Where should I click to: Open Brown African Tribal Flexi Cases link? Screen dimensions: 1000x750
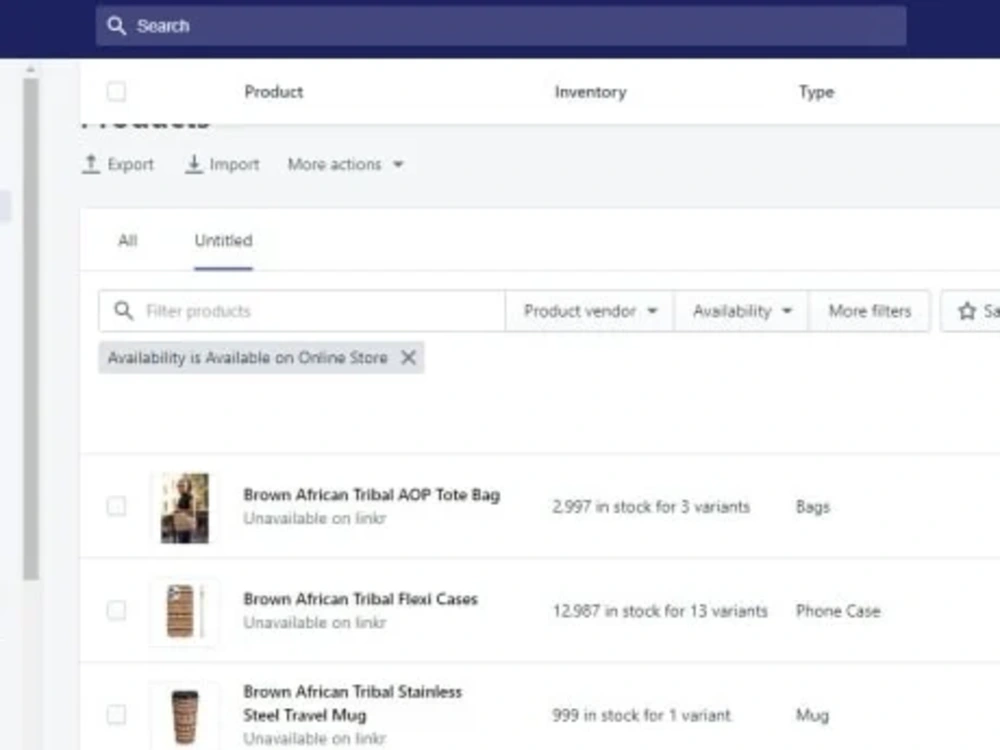pos(360,599)
